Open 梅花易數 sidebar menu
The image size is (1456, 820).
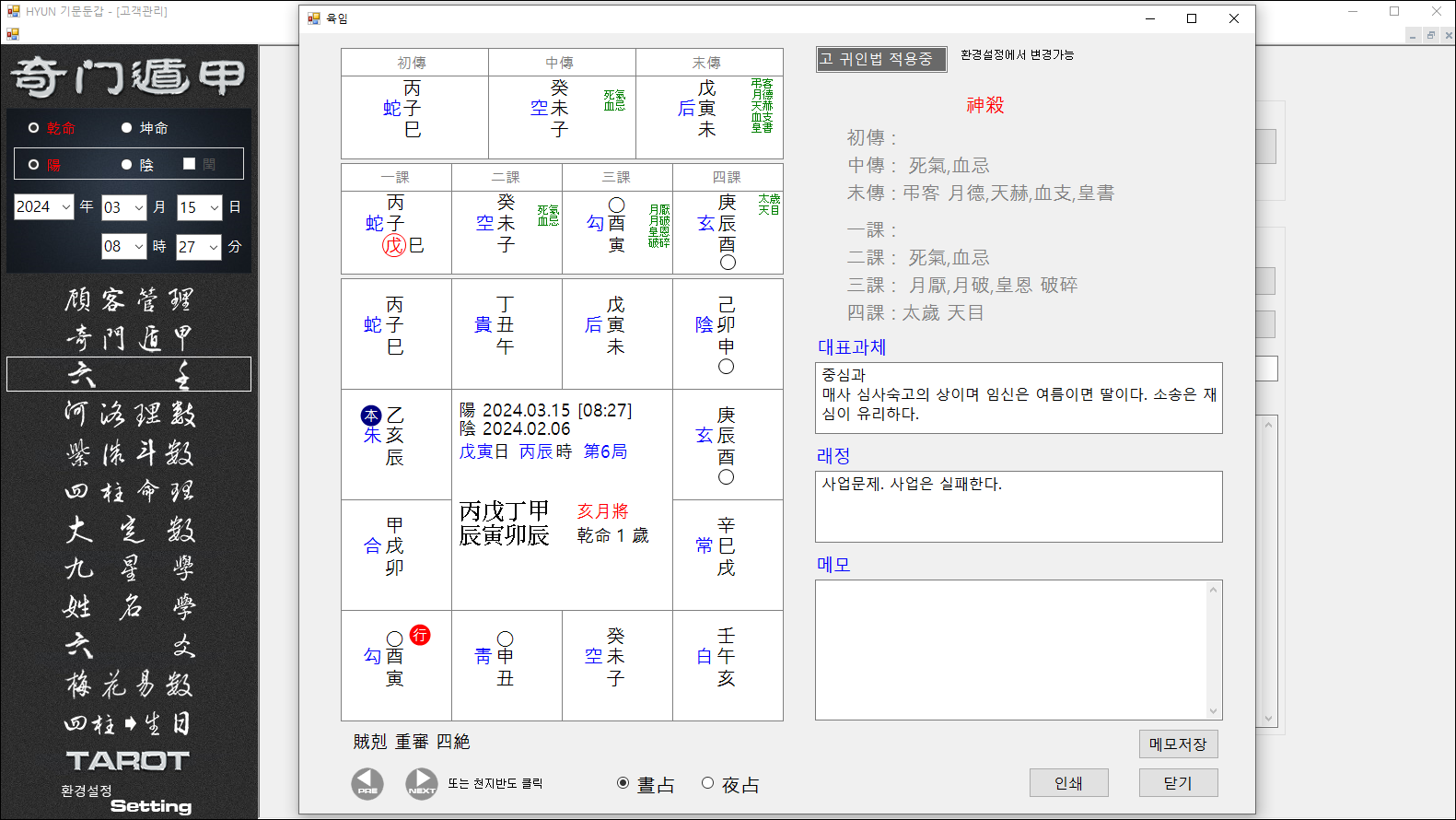(x=129, y=685)
